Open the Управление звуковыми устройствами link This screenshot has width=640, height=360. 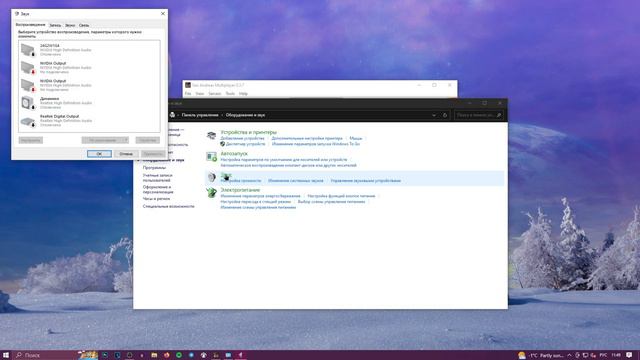click(366, 180)
